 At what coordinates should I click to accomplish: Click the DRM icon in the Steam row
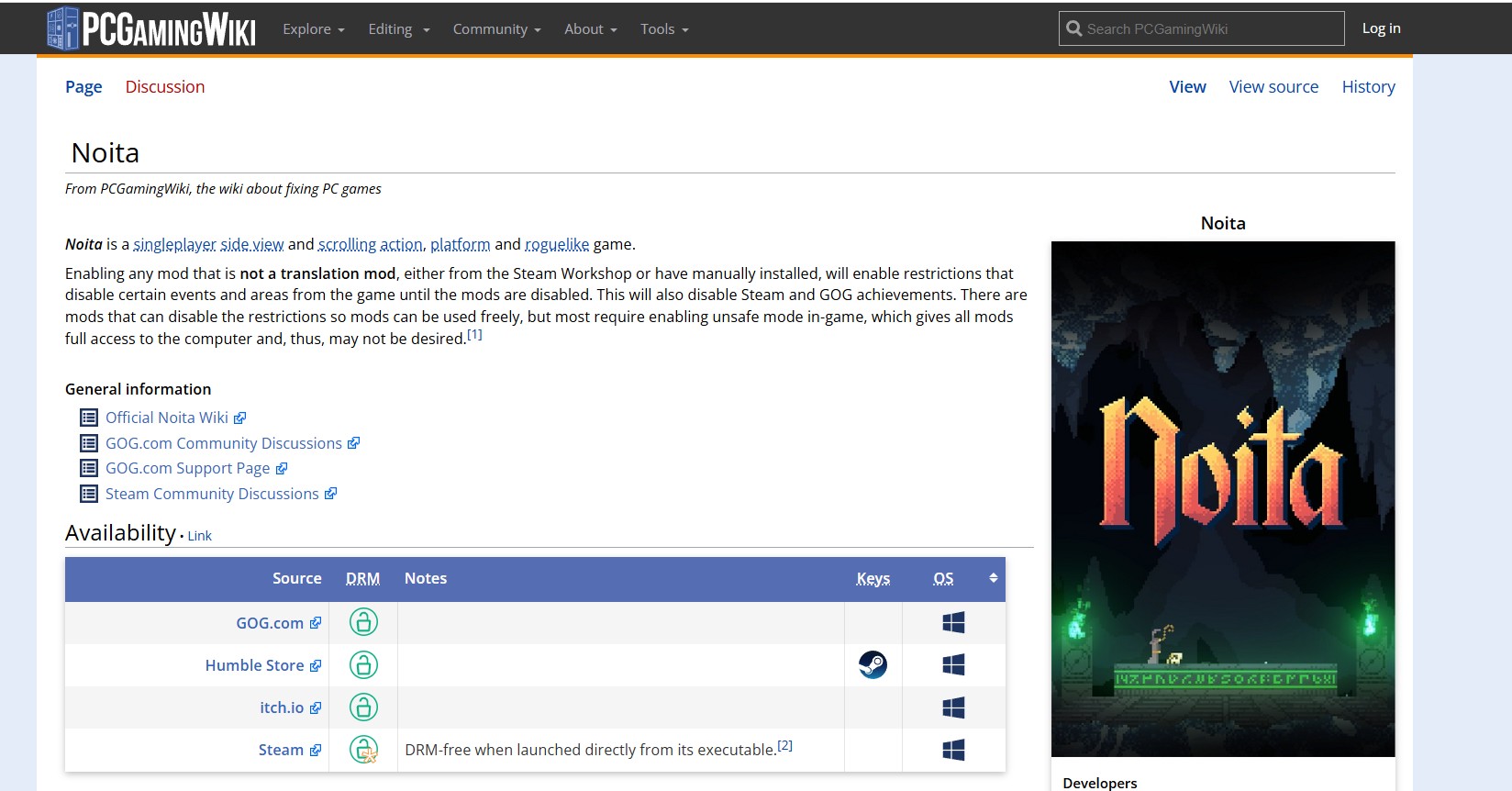[363, 750]
